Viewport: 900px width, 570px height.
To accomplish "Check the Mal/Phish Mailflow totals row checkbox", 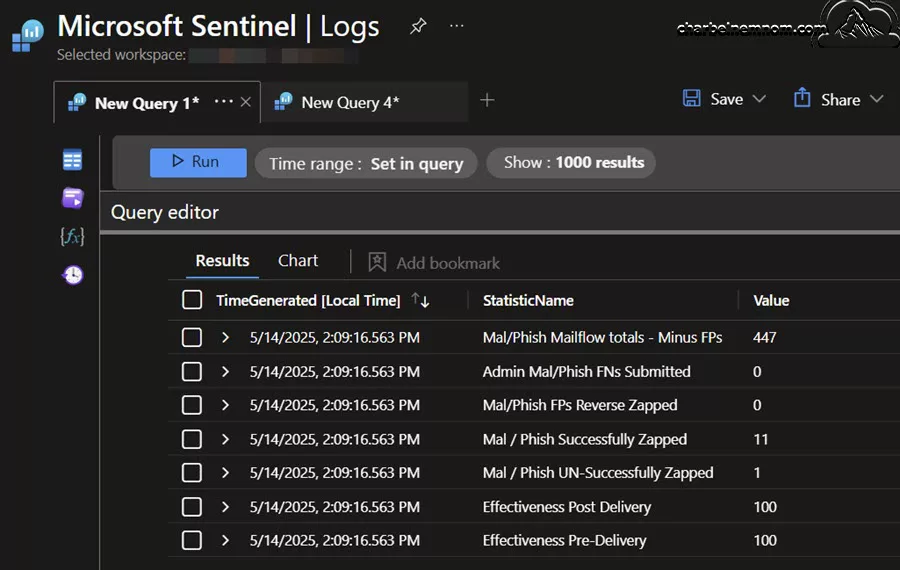I will coord(192,337).
